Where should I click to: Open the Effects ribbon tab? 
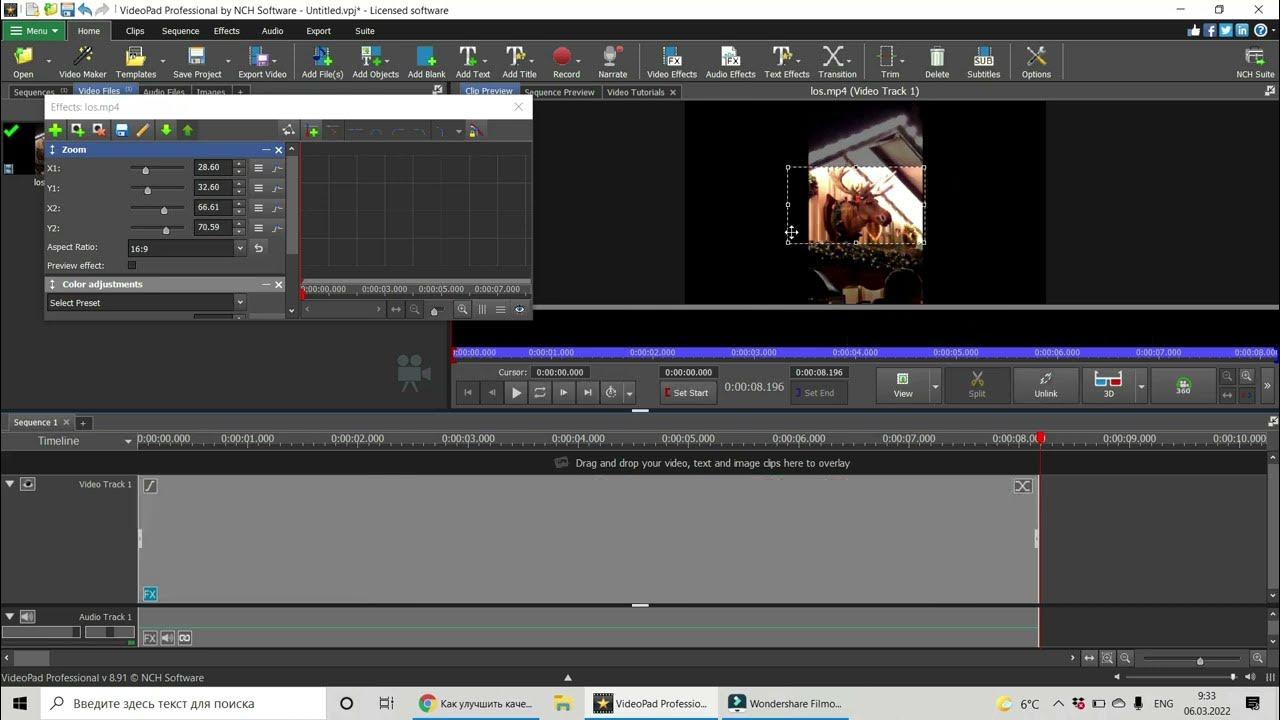[x=226, y=31]
